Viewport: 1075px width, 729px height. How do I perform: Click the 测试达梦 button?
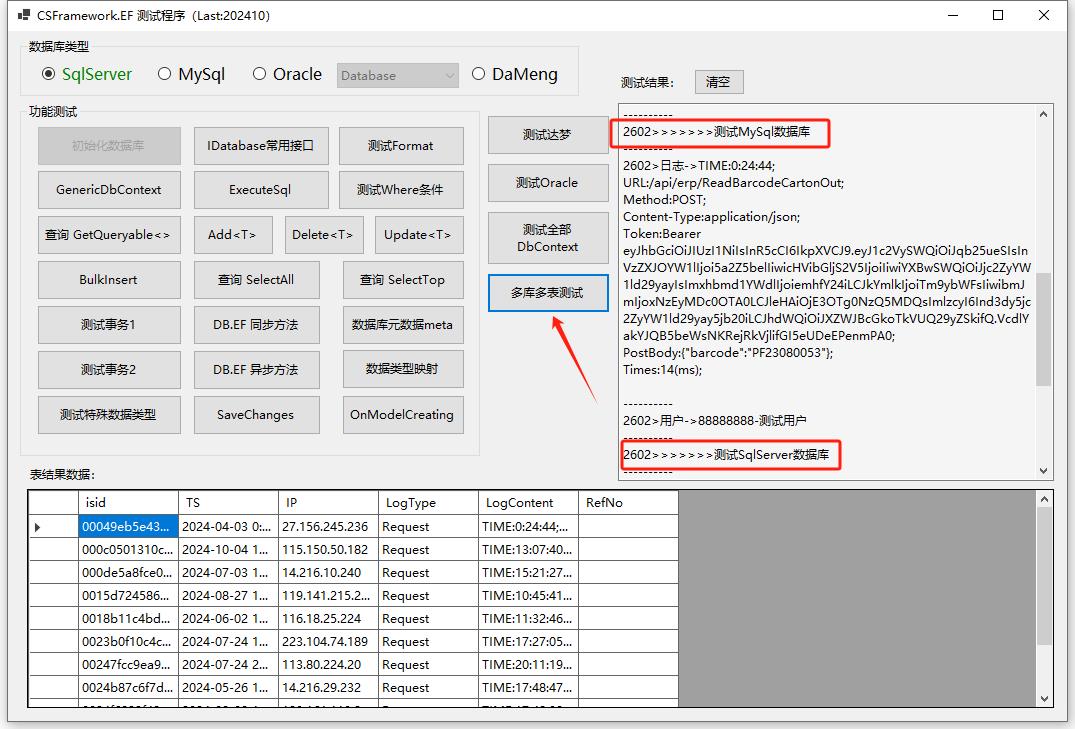pos(547,134)
